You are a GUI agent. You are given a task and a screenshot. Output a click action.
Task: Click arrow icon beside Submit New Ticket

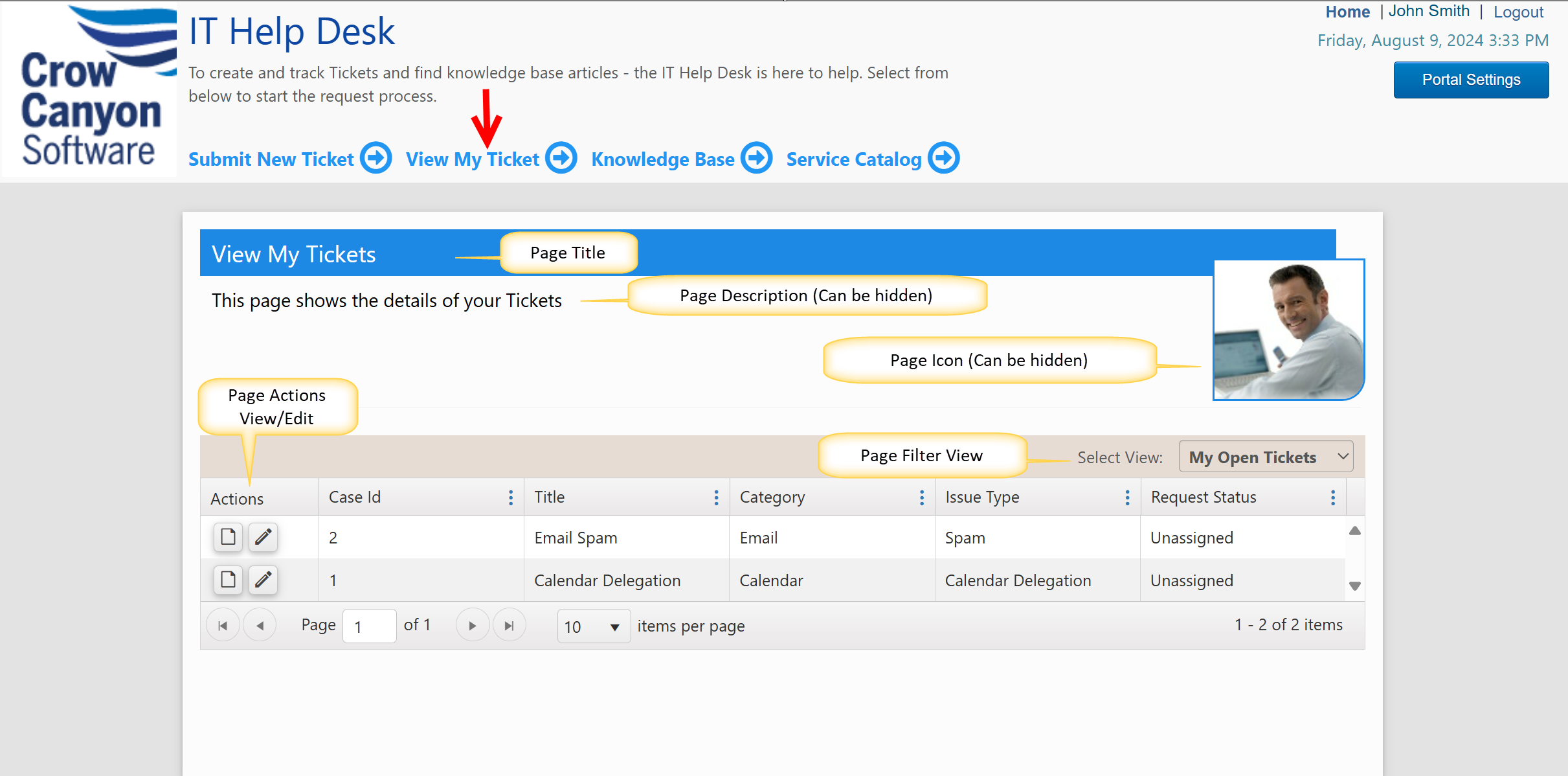tap(376, 158)
